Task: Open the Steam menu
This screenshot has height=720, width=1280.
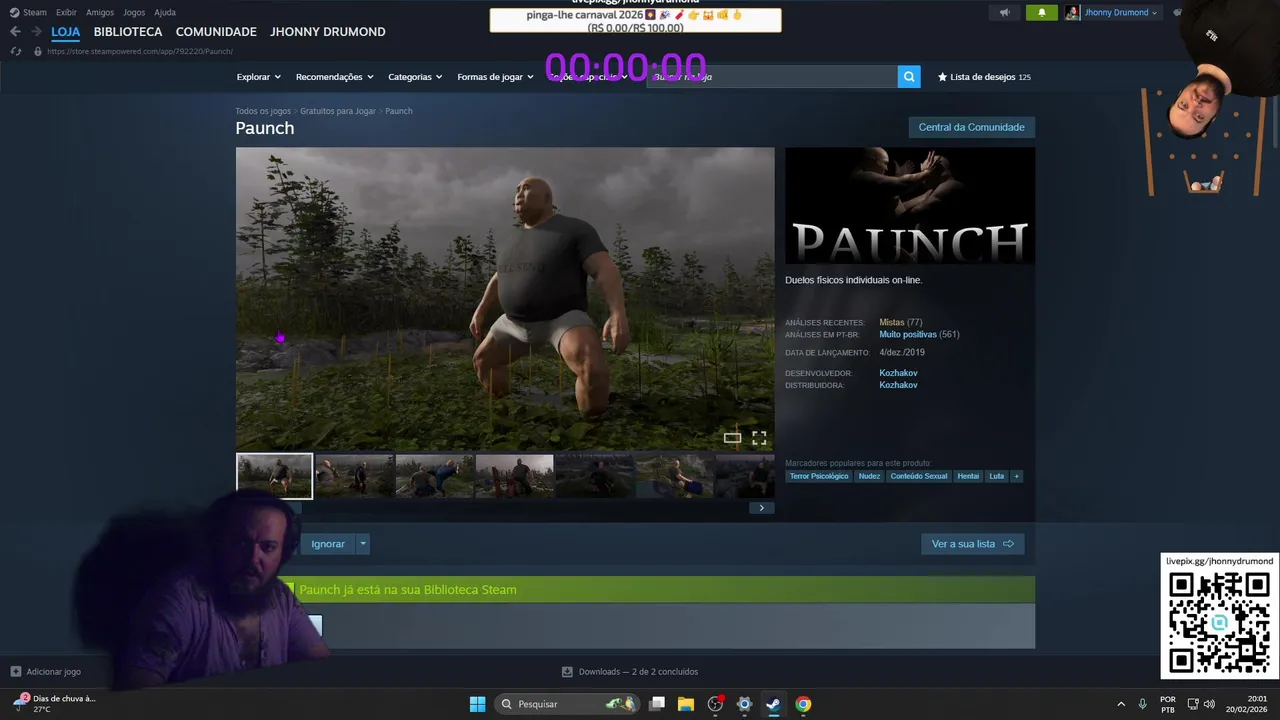Action: pyautogui.click(x=35, y=13)
